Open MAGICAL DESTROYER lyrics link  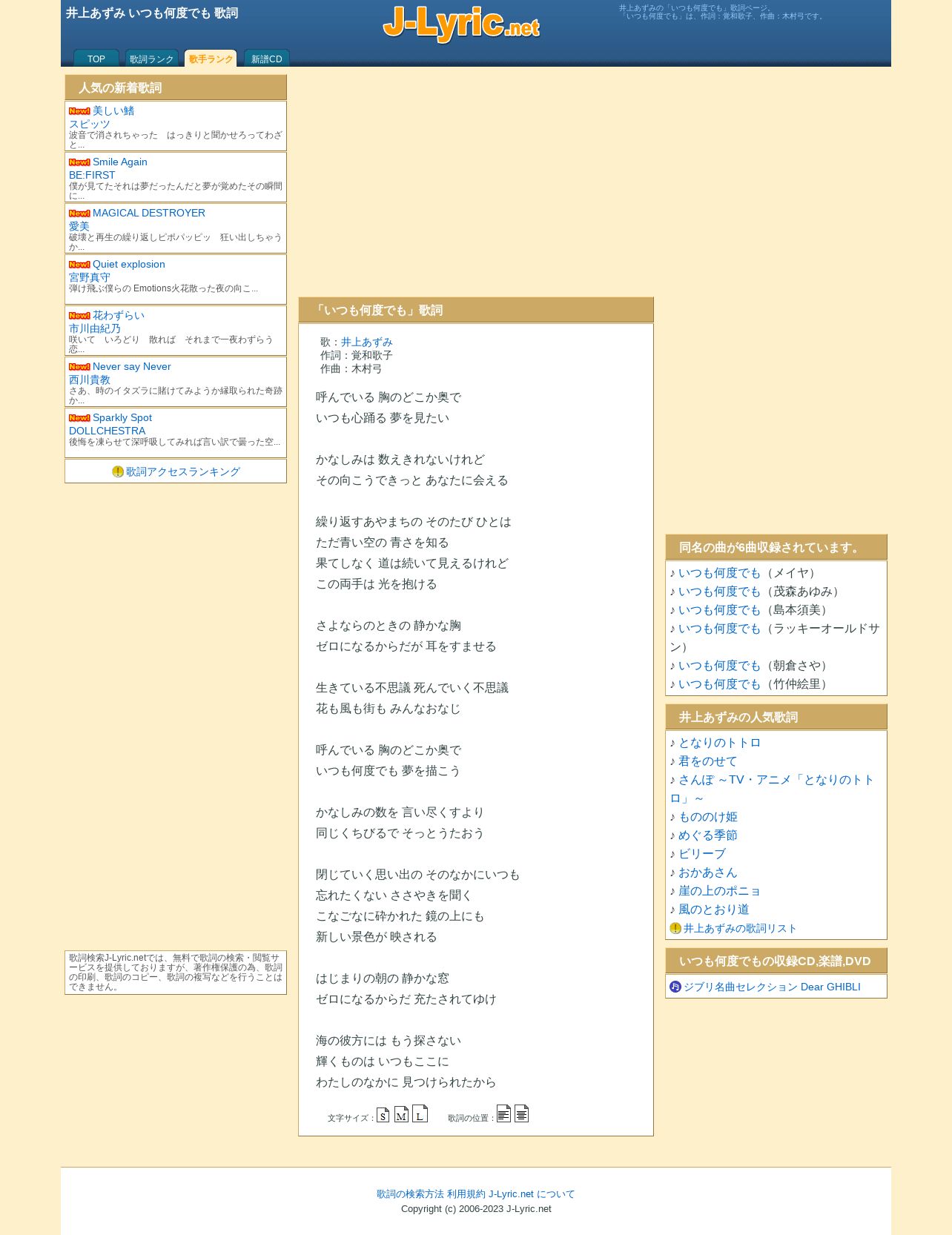point(149,213)
